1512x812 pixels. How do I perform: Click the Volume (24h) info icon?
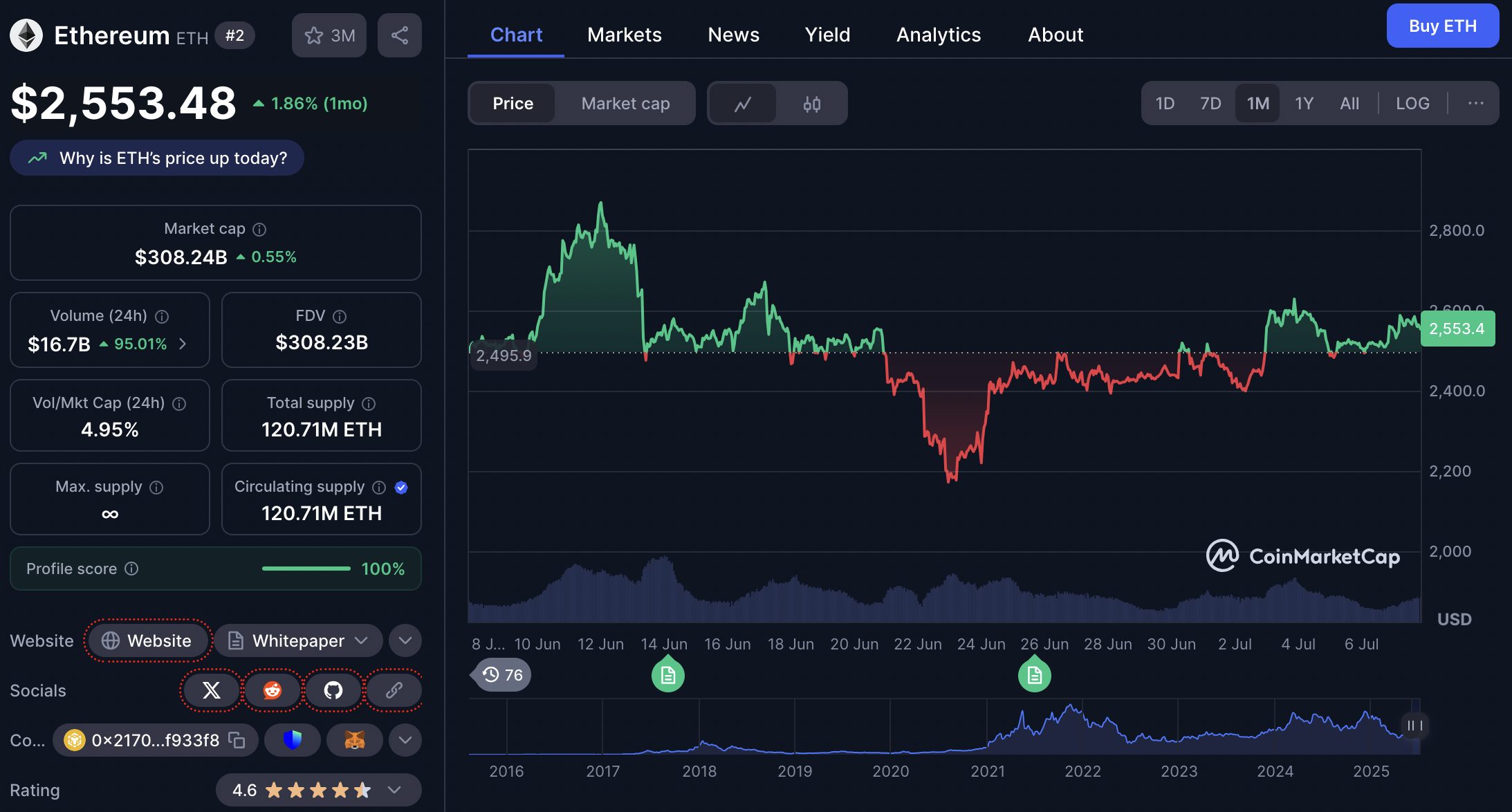[x=162, y=316]
